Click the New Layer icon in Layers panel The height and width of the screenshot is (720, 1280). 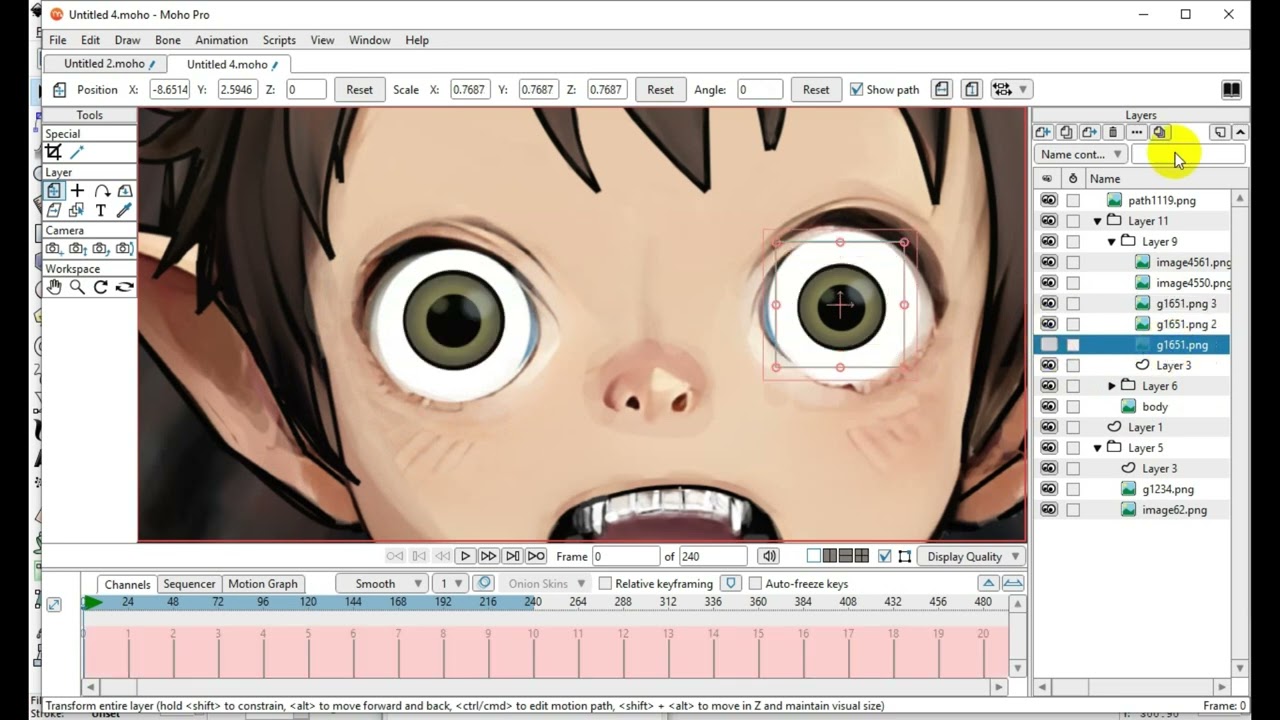[1043, 132]
